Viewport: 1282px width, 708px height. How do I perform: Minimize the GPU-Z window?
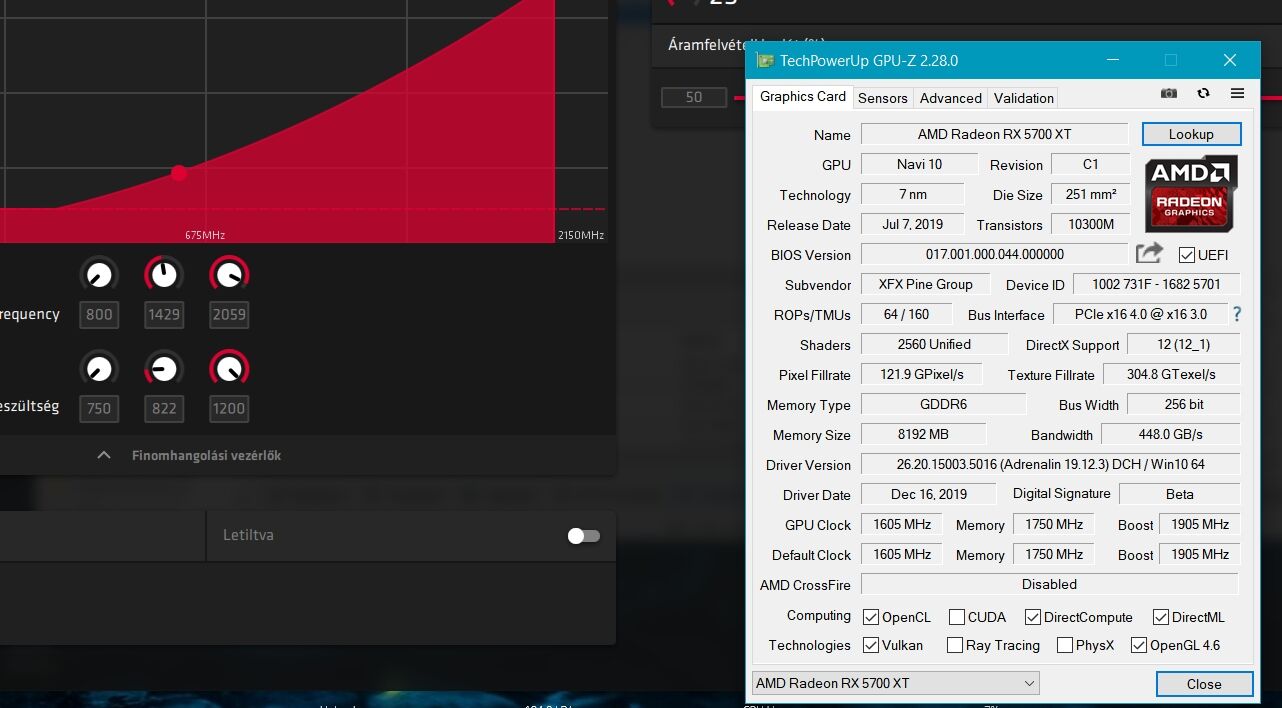coord(1113,60)
